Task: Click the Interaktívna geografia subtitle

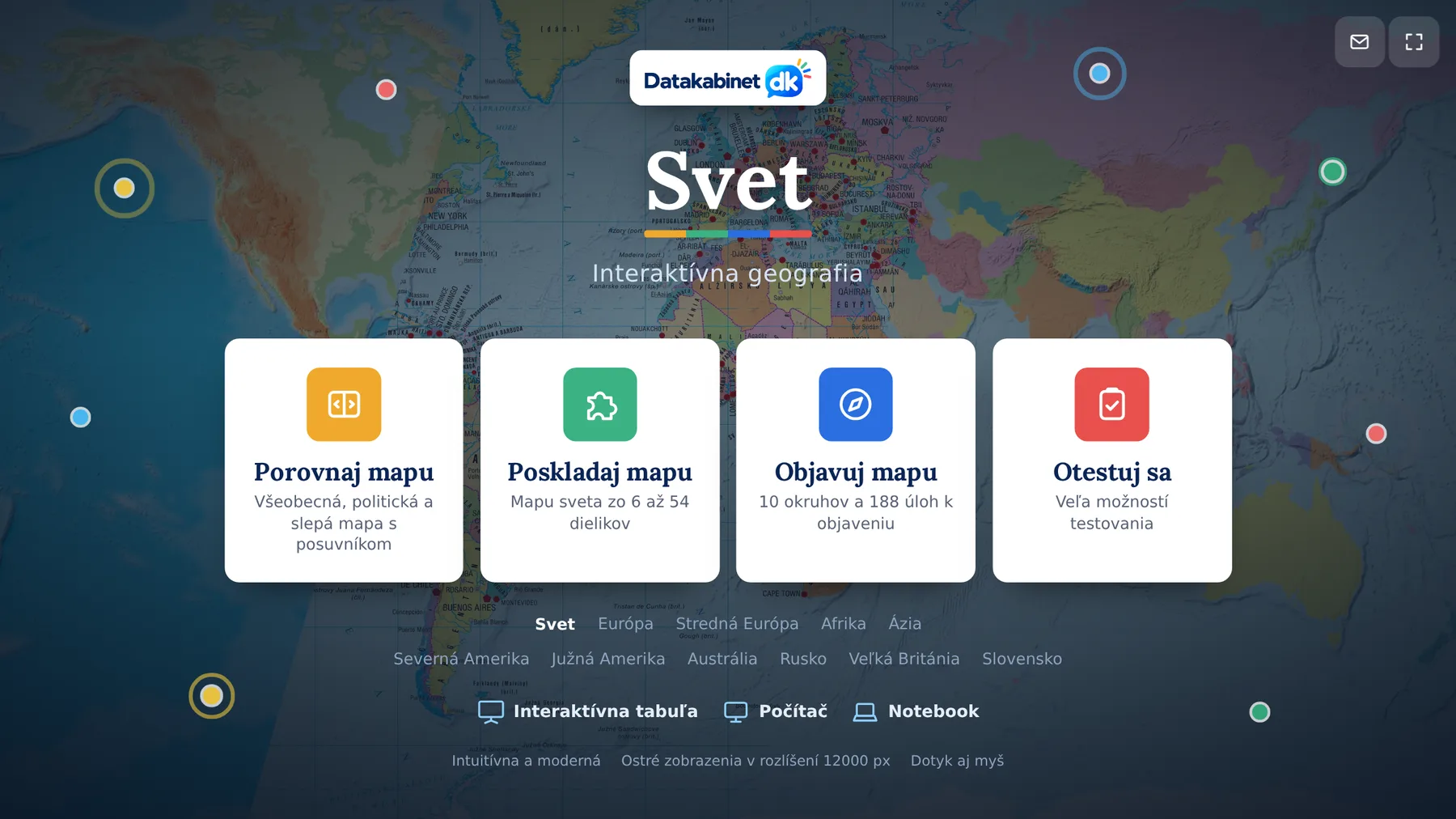Action: [727, 274]
